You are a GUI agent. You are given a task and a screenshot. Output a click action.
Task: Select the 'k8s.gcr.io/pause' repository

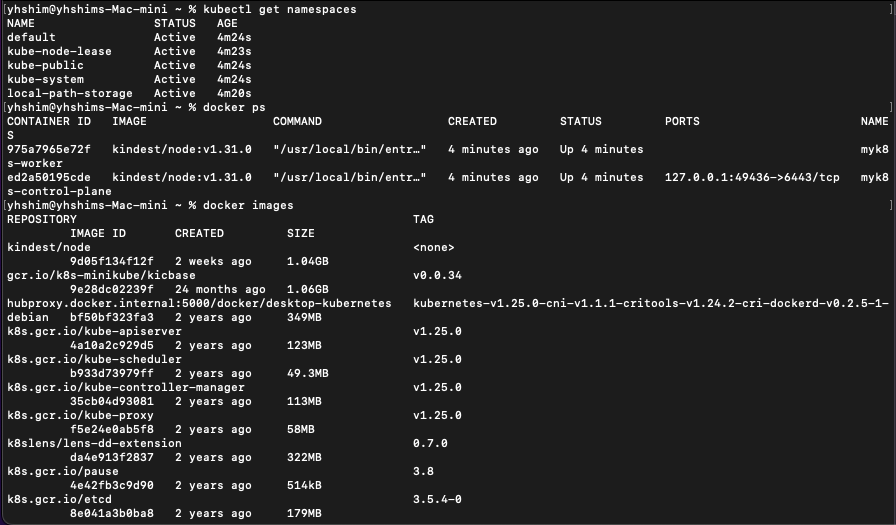pyautogui.click(x=63, y=471)
